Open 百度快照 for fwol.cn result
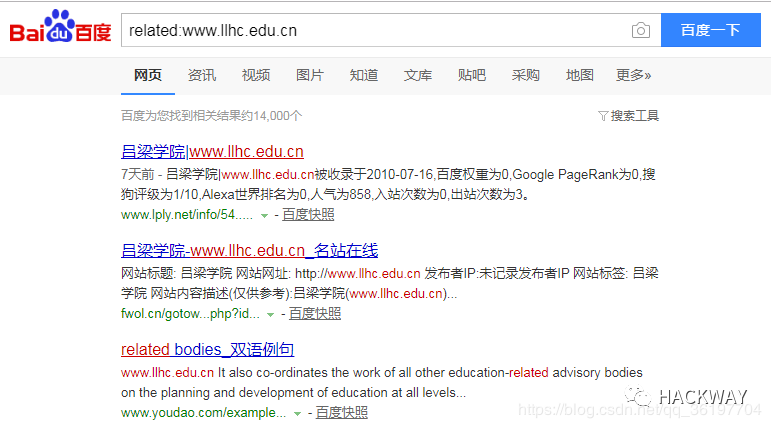This screenshot has height=428, width=771. (x=315, y=314)
